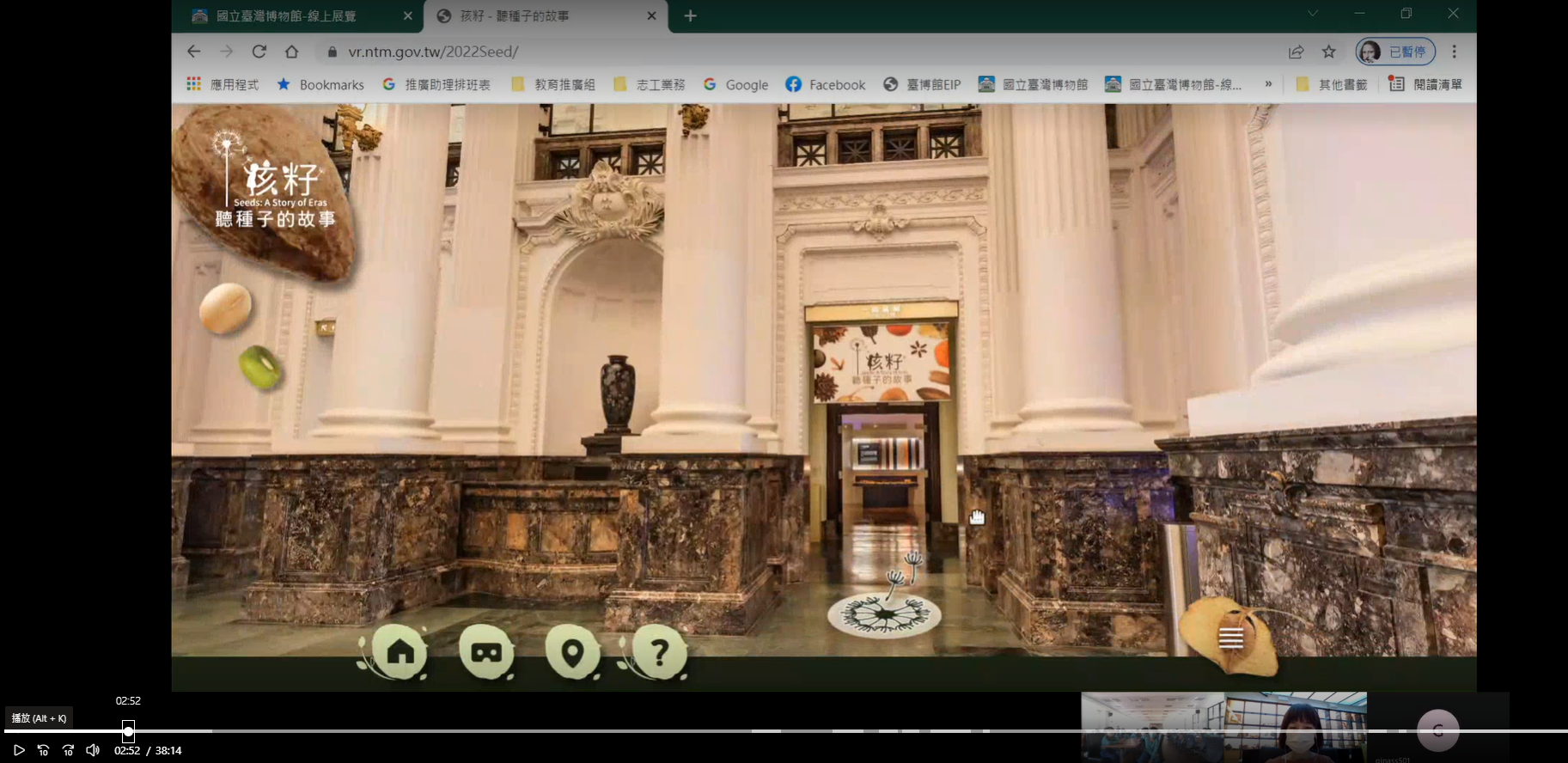Click the dandelion floor navigation marker
Screen dimensions: 1568x763
[x=884, y=614]
